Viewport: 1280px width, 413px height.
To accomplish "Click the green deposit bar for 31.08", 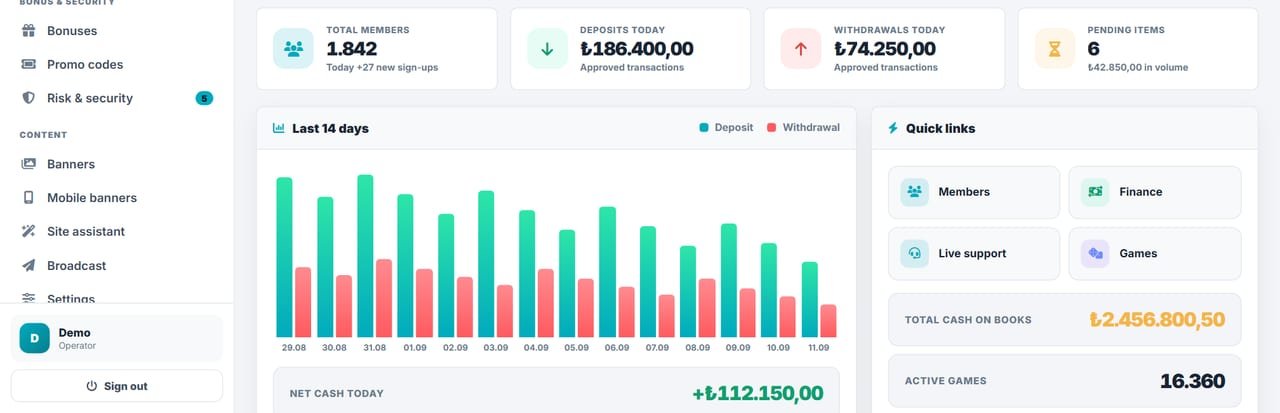I will [365, 256].
